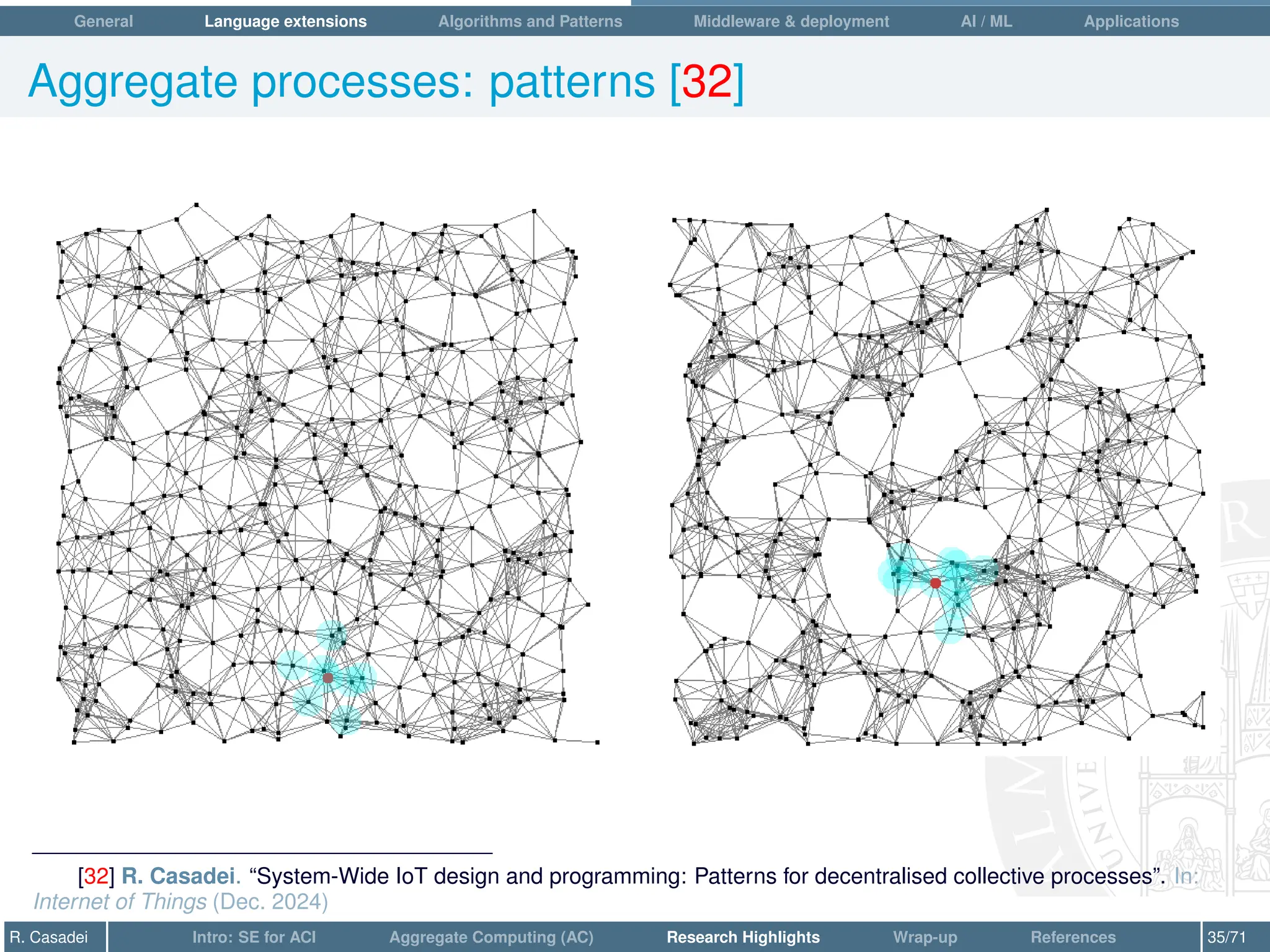Click the journal name Internet of Things
1270x952 pixels.
(120, 901)
